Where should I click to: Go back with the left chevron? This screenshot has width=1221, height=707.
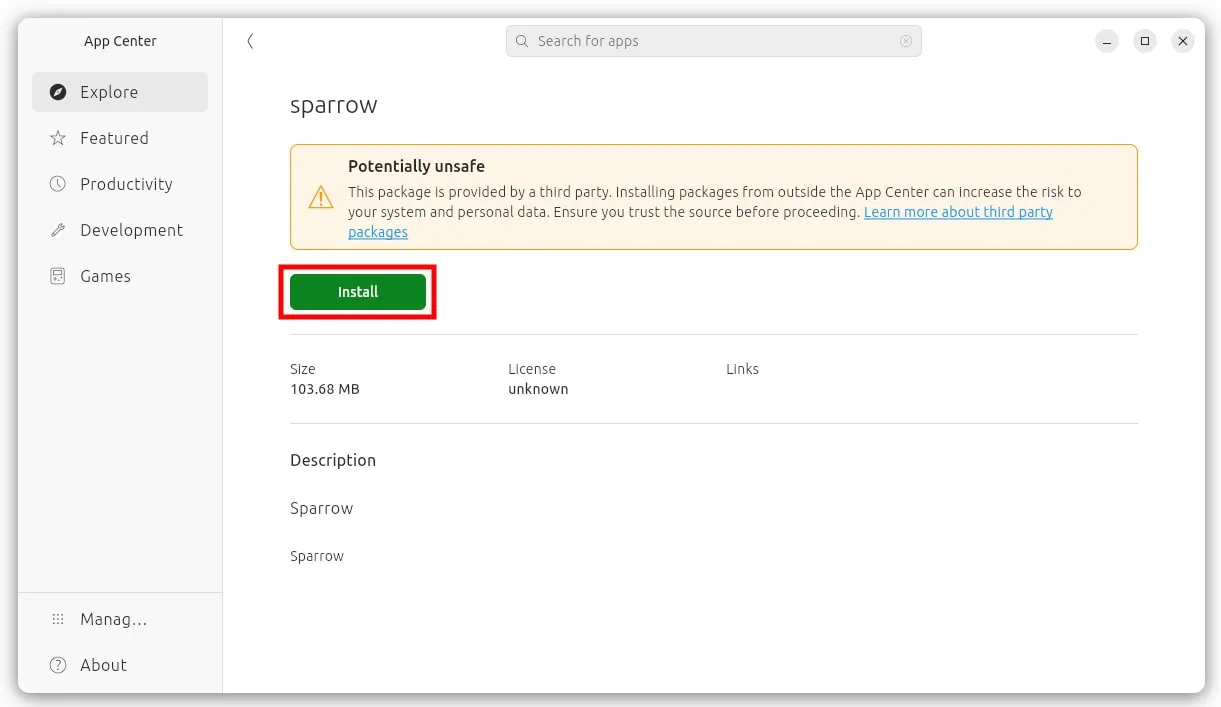click(250, 41)
